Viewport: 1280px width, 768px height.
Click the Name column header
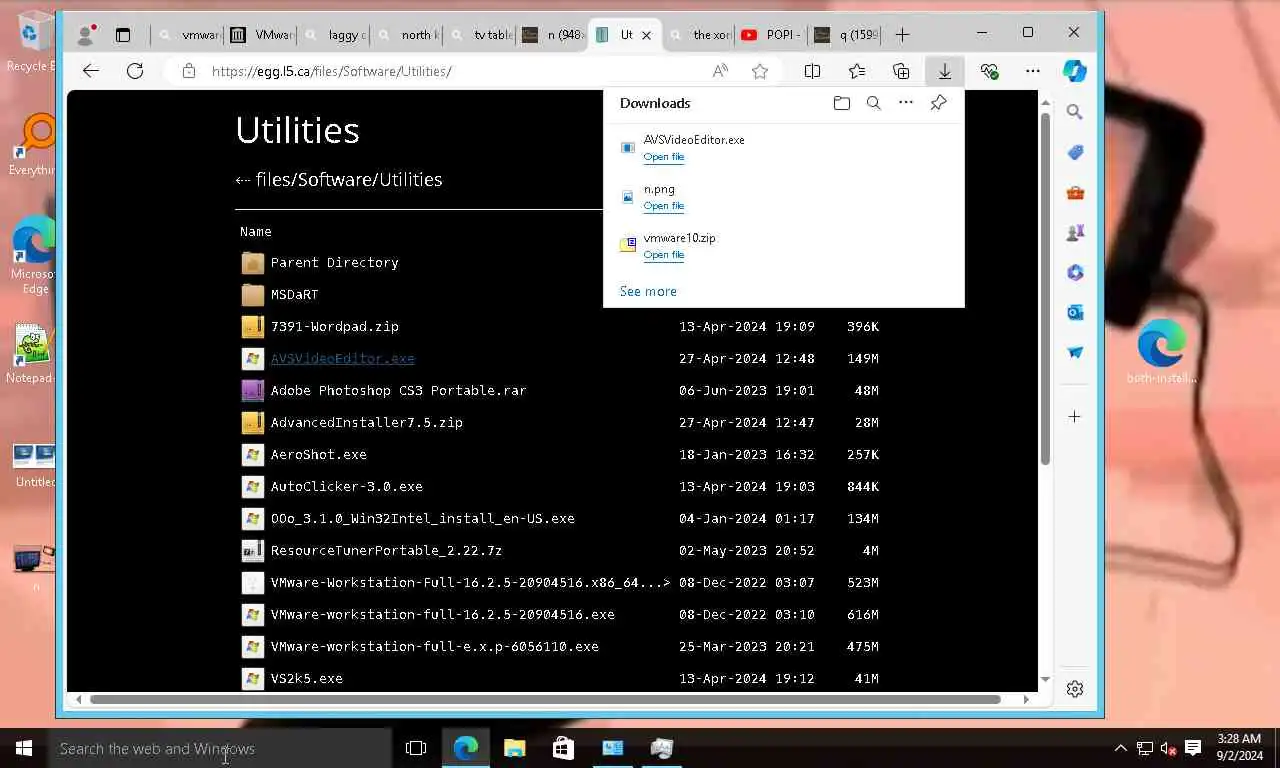point(255,231)
